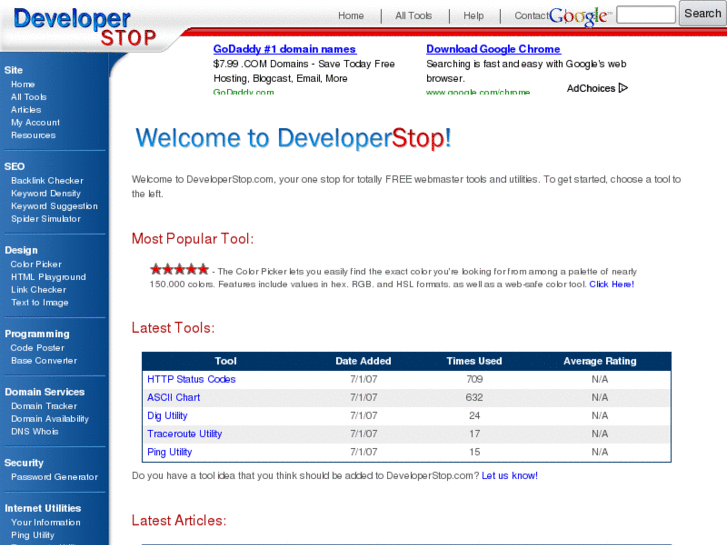Focus the Google search input field
Image resolution: width=727 pixels, height=545 pixels.
coord(646,15)
